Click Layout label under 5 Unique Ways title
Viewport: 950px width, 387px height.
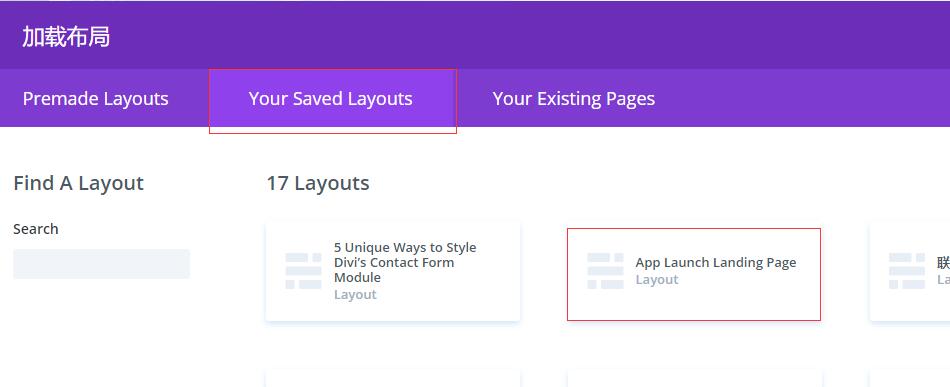pyautogui.click(x=355, y=294)
